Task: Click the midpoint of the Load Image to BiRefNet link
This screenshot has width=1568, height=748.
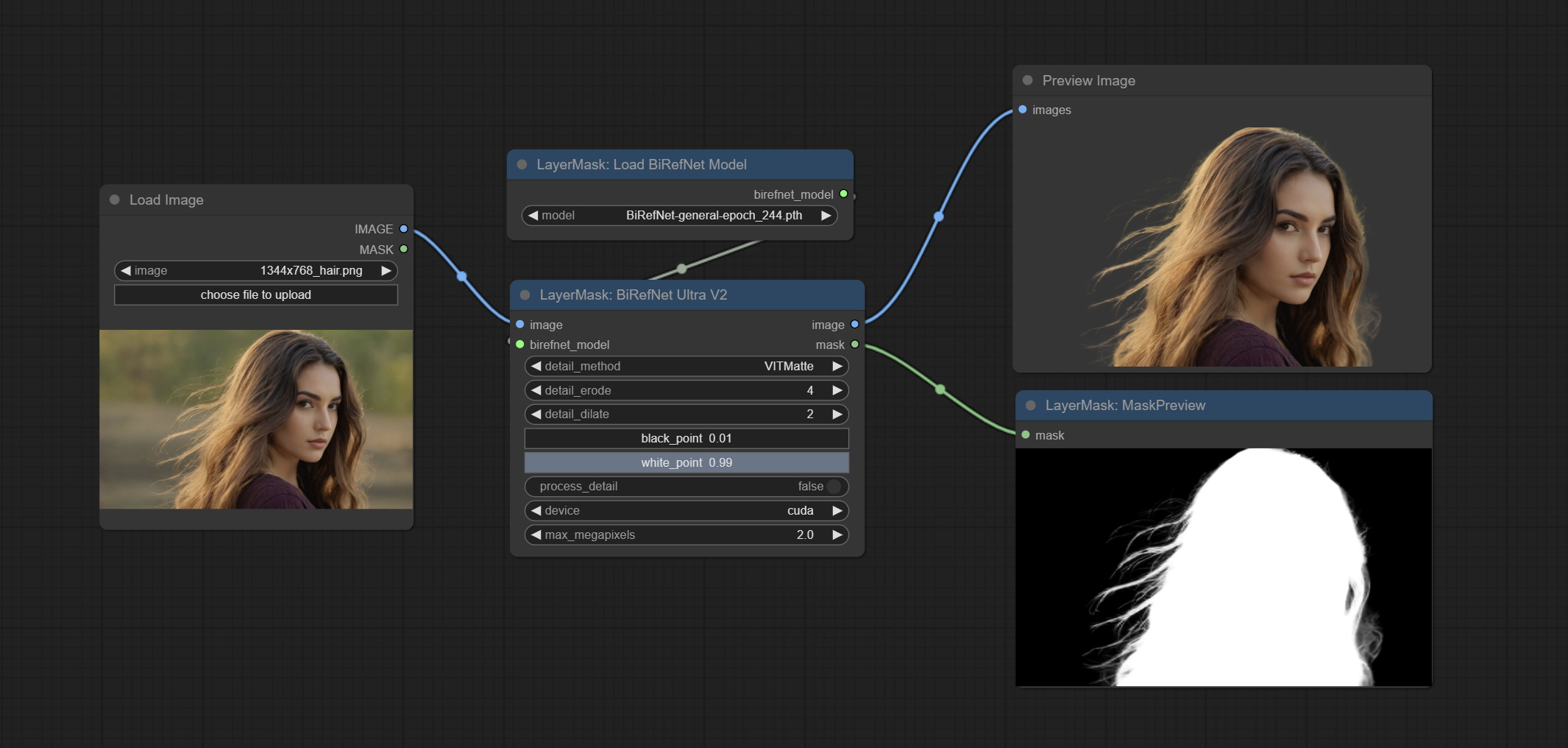Action: [462, 277]
